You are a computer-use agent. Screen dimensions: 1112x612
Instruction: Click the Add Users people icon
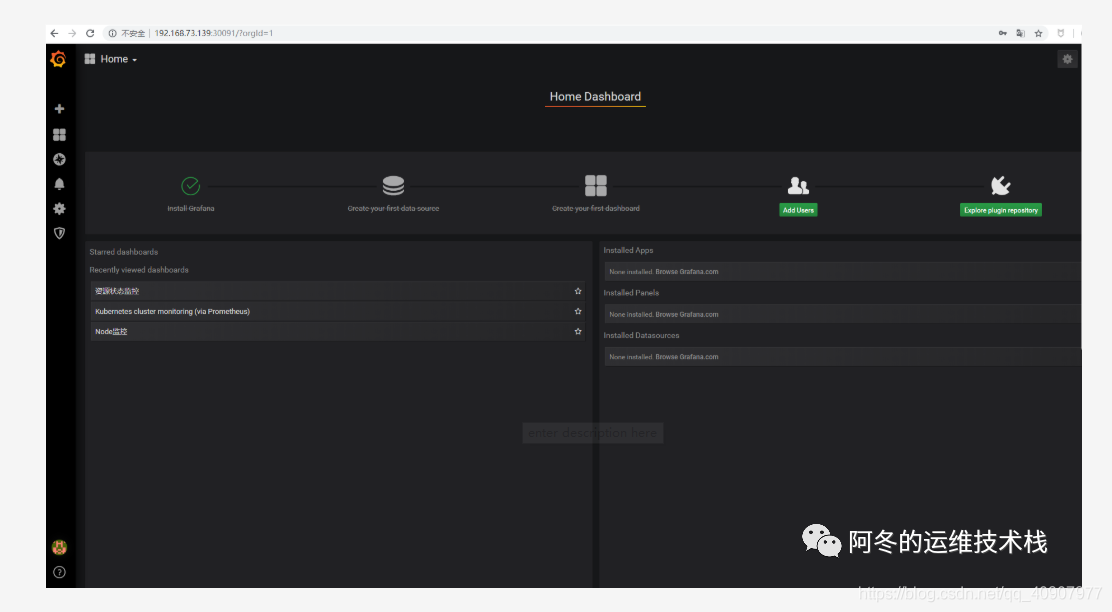pyautogui.click(x=799, y=186)
